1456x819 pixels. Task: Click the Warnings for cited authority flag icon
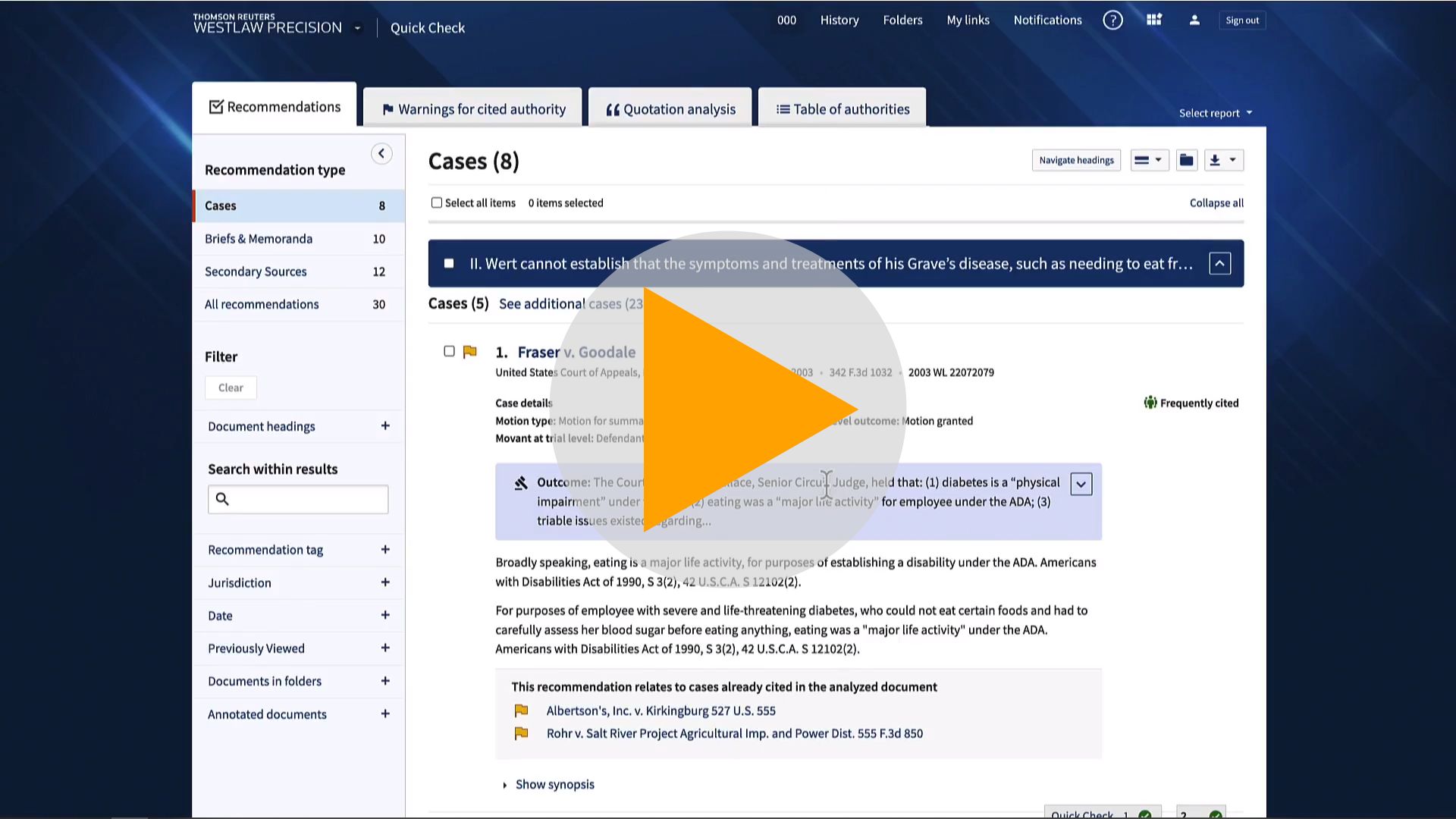point(387,108)
